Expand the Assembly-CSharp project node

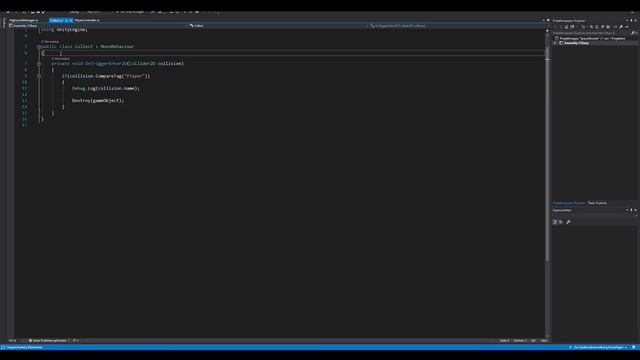pyautogui.click(x=555, y=43)
